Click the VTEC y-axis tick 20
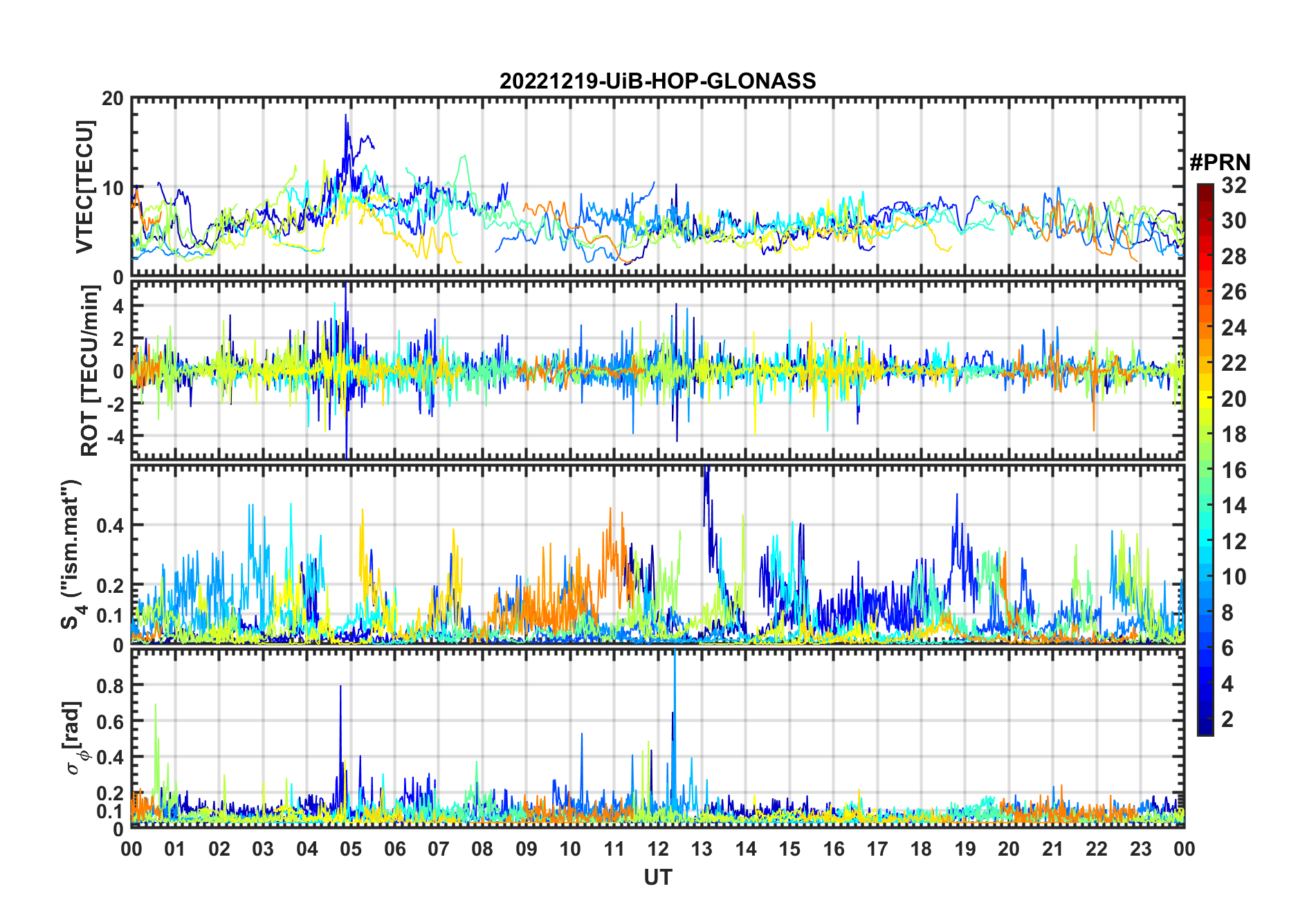This screenshot has width=1316, height=920. pyautogui.click(x=113, y=98)
